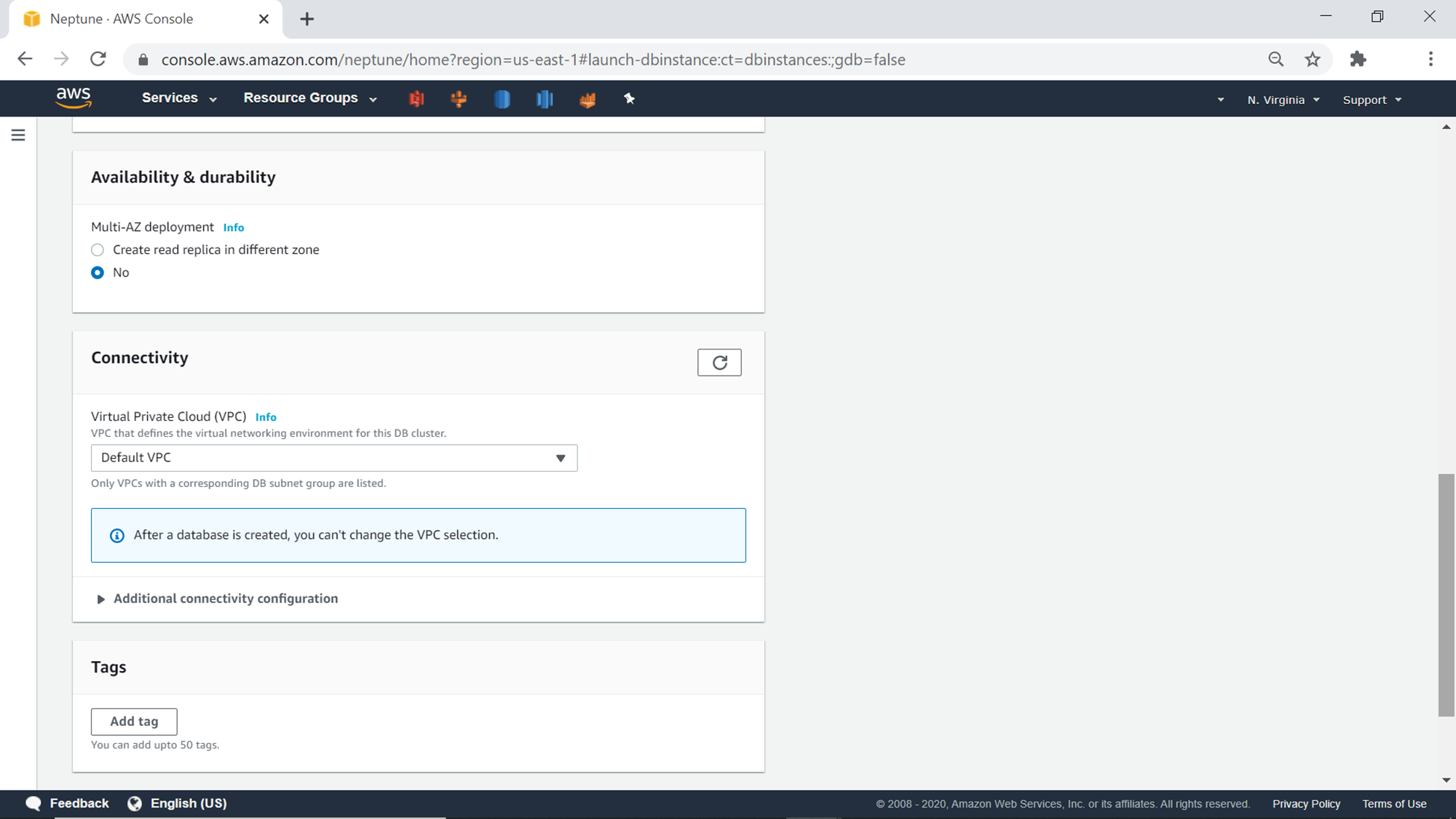The height and width of the screenshot is (819, 1456).
Task: Select Create read replica in different zone
Action: pyautogui.click(x=98, y=250)
